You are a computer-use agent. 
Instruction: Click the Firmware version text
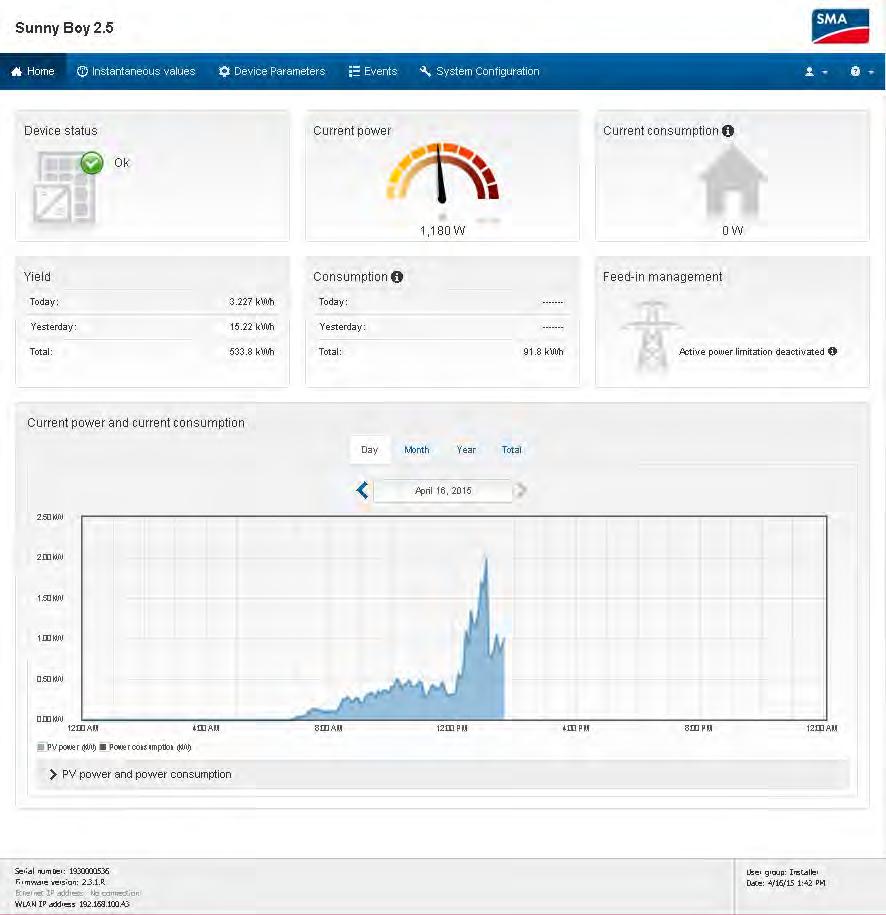pyautogui.click(x=60, y=882)
